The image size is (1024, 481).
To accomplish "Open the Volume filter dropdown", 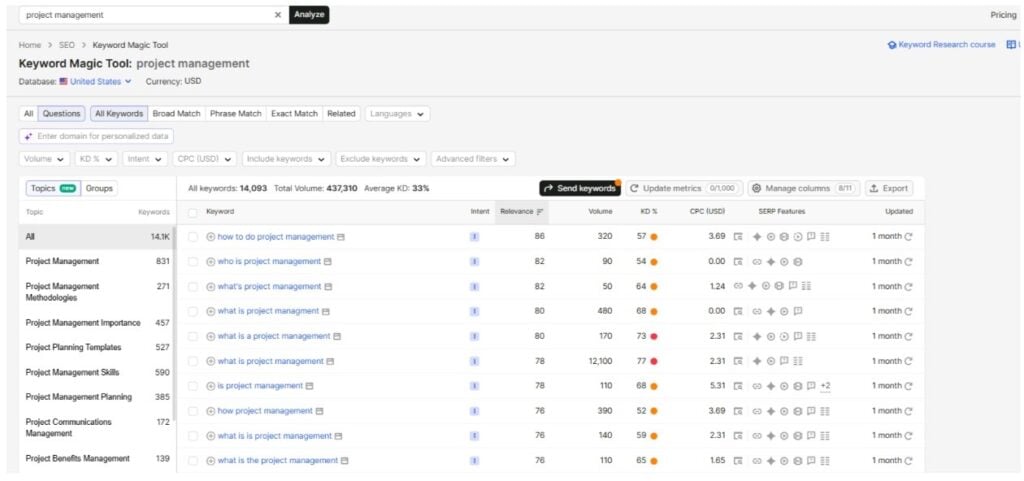I will pyautogui.click(x=45, y=159).
